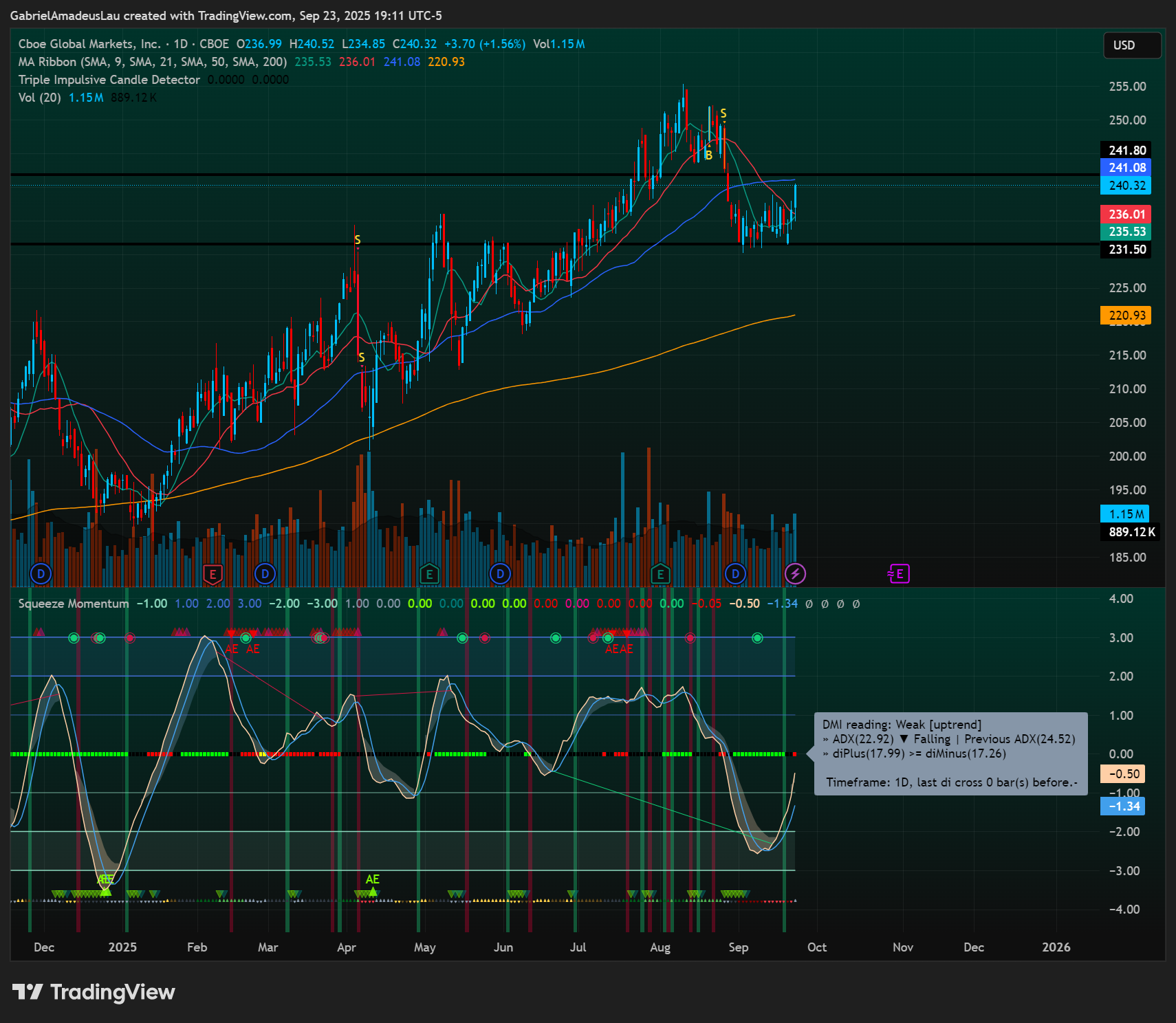Click the orange 220.93 price-axis label

1126,316
